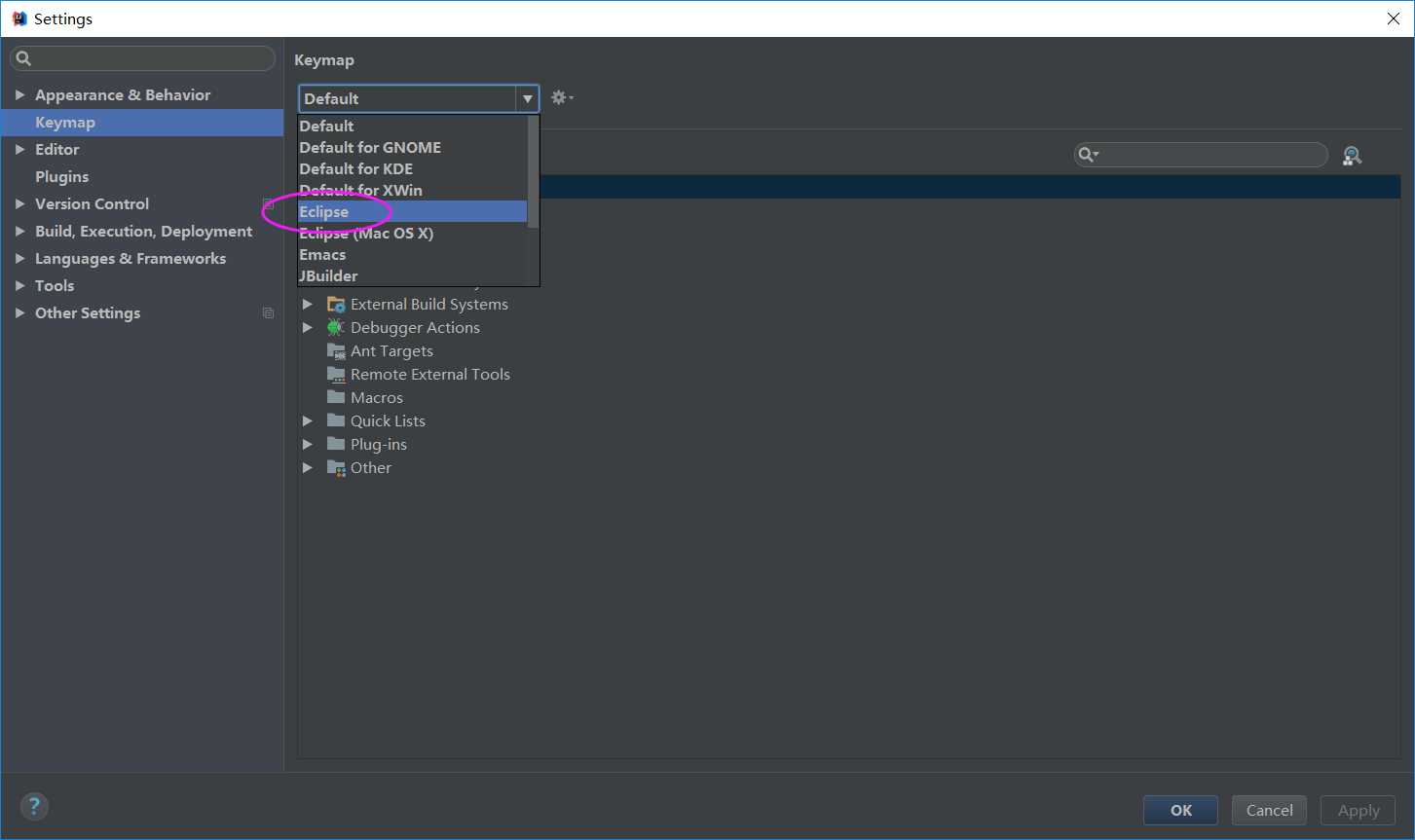This screenshot has width=1415, height=840.
Task: Expand the Other tree node
Action: point(308,468)
